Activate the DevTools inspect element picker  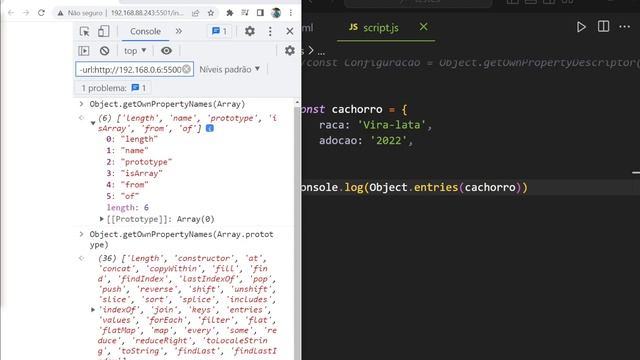tap(84, 31)
